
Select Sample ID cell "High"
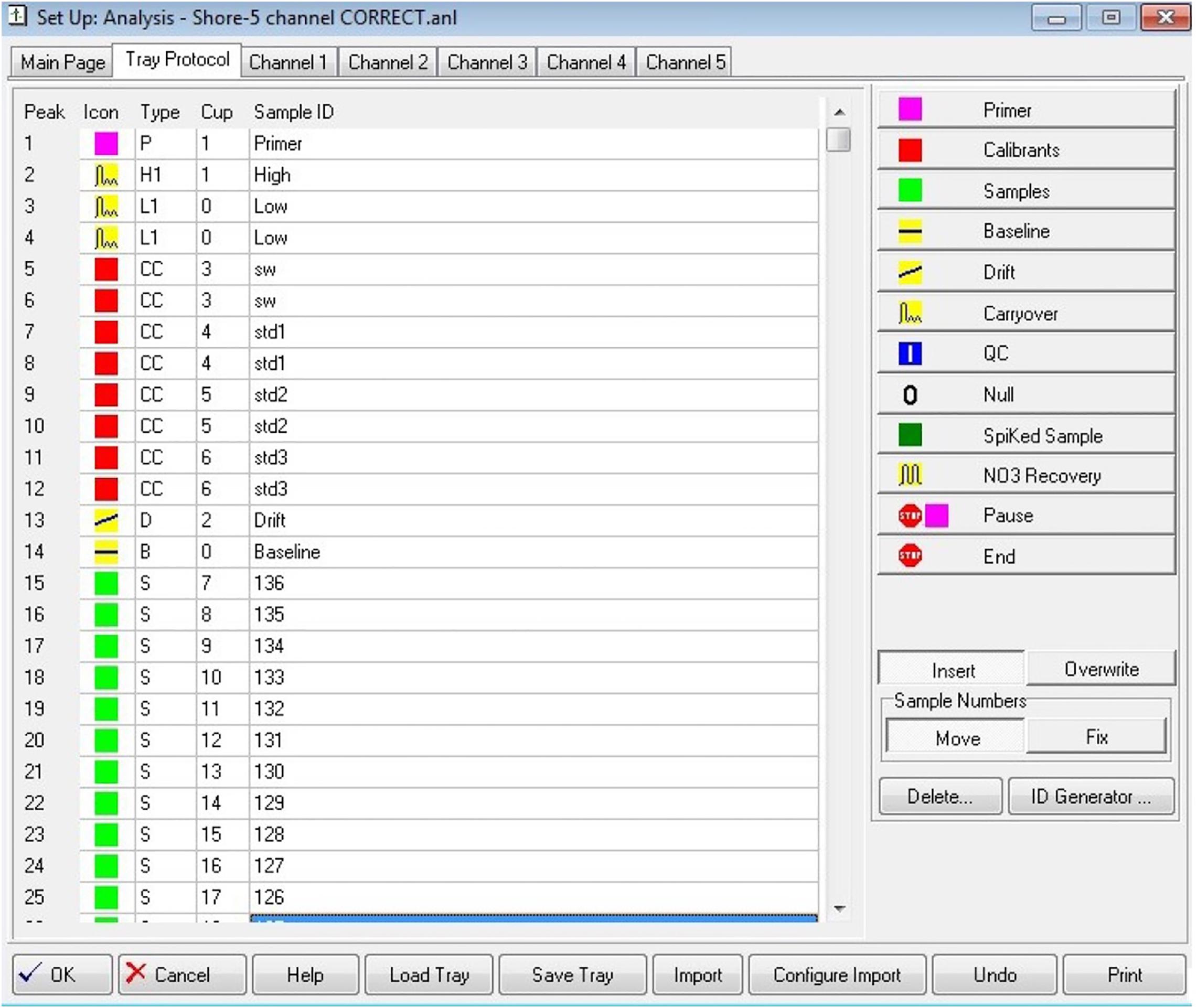pos(534,175)
